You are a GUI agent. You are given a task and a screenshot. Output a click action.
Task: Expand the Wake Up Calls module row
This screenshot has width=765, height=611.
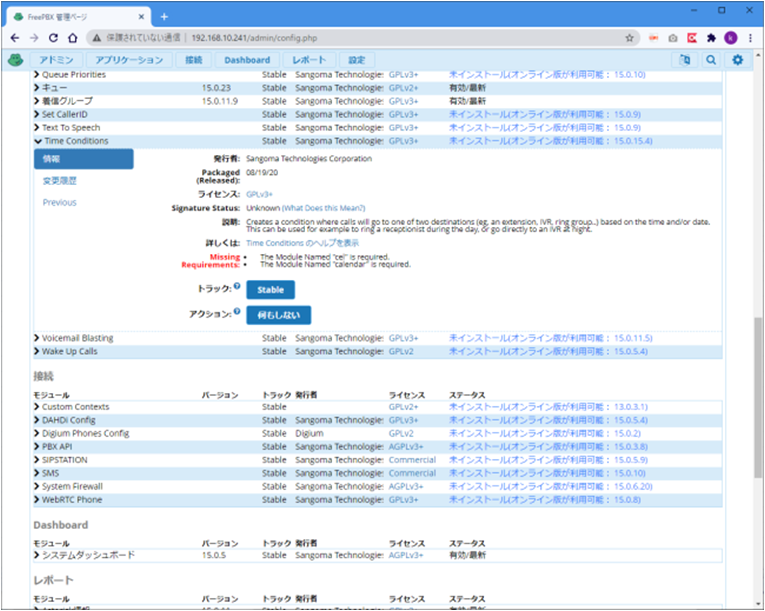[378, 351]
